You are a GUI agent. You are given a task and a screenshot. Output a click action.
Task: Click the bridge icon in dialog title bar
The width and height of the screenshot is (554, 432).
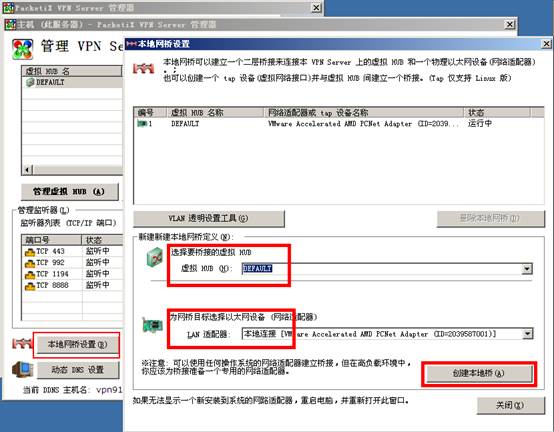(x=131, y=44)
